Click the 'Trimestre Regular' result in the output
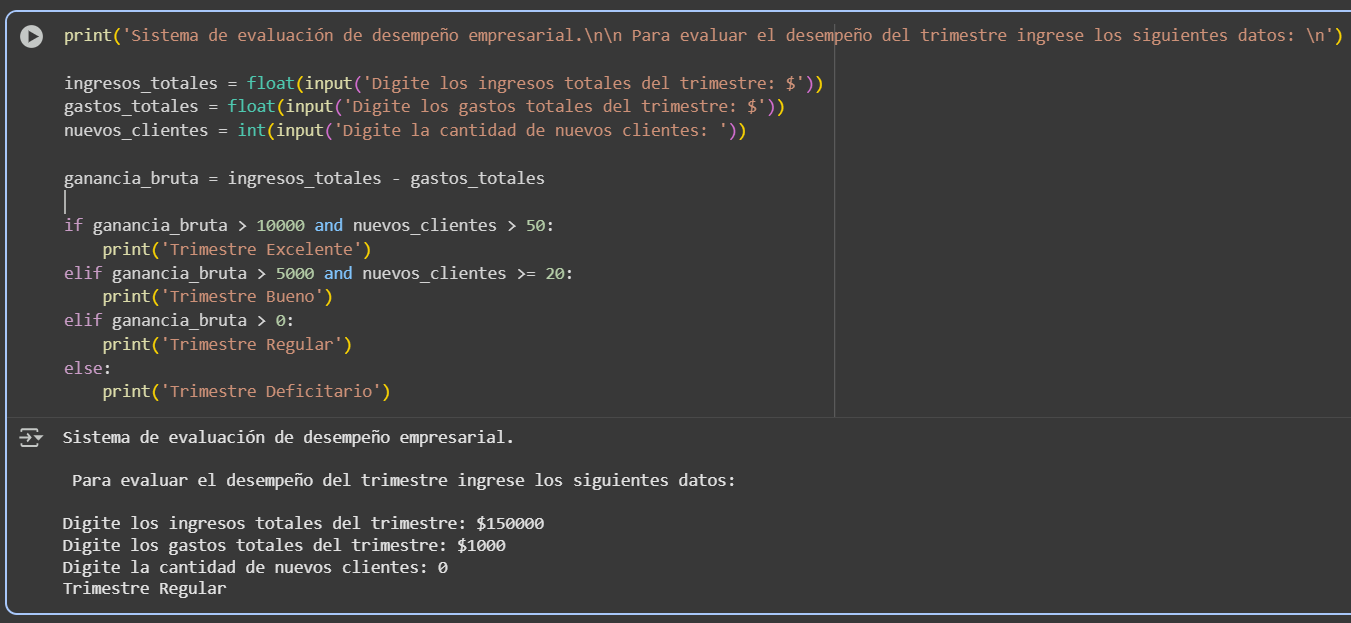 tap(144, 589)
